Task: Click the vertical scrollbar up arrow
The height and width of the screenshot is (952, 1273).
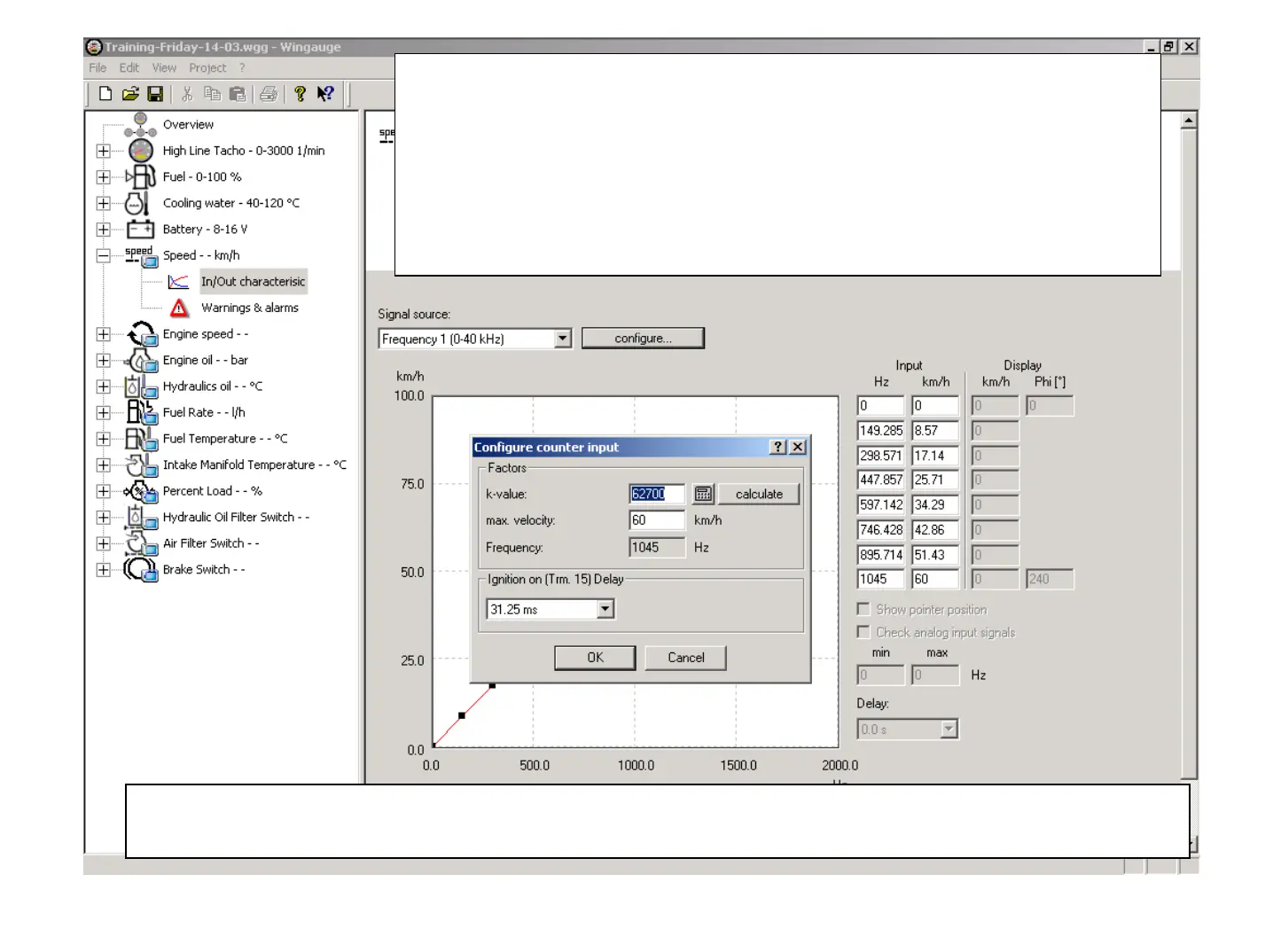Action: (1190, 120)
